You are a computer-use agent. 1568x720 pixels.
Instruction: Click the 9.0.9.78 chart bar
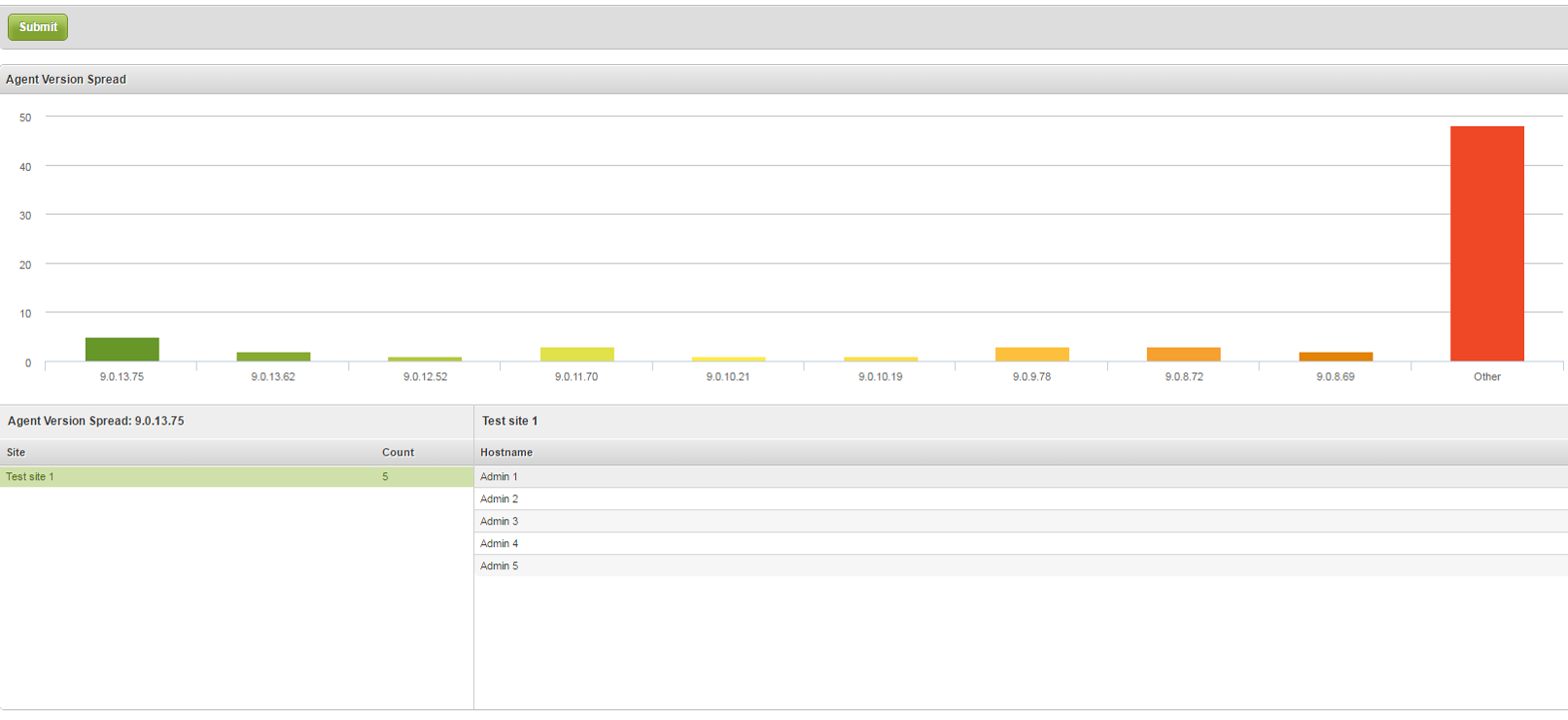click(1032, 355)
